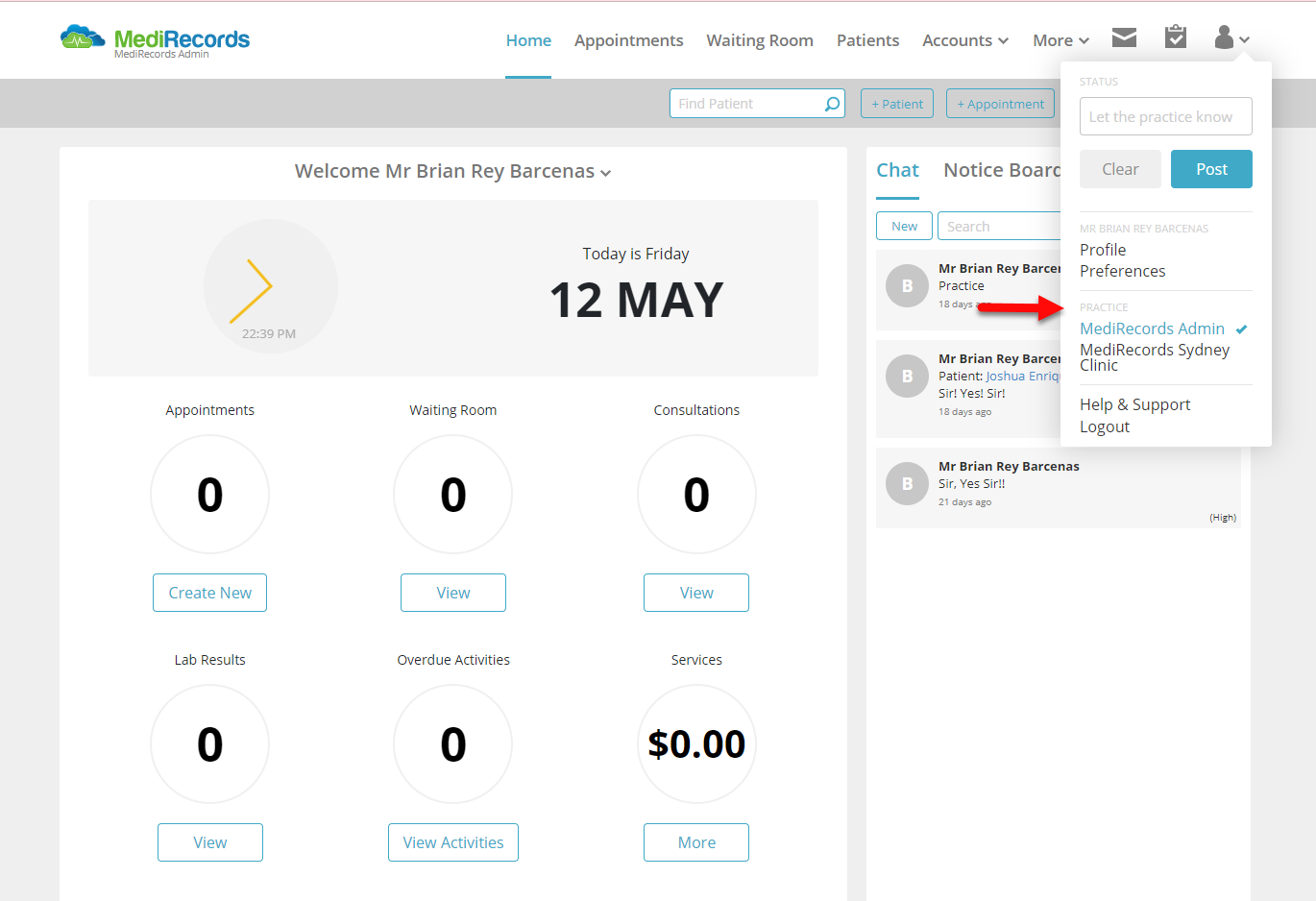Screen dimensions: 1316x901
Task: Click the Find Patient search magnifier
Action: click(x=832, y=104)
